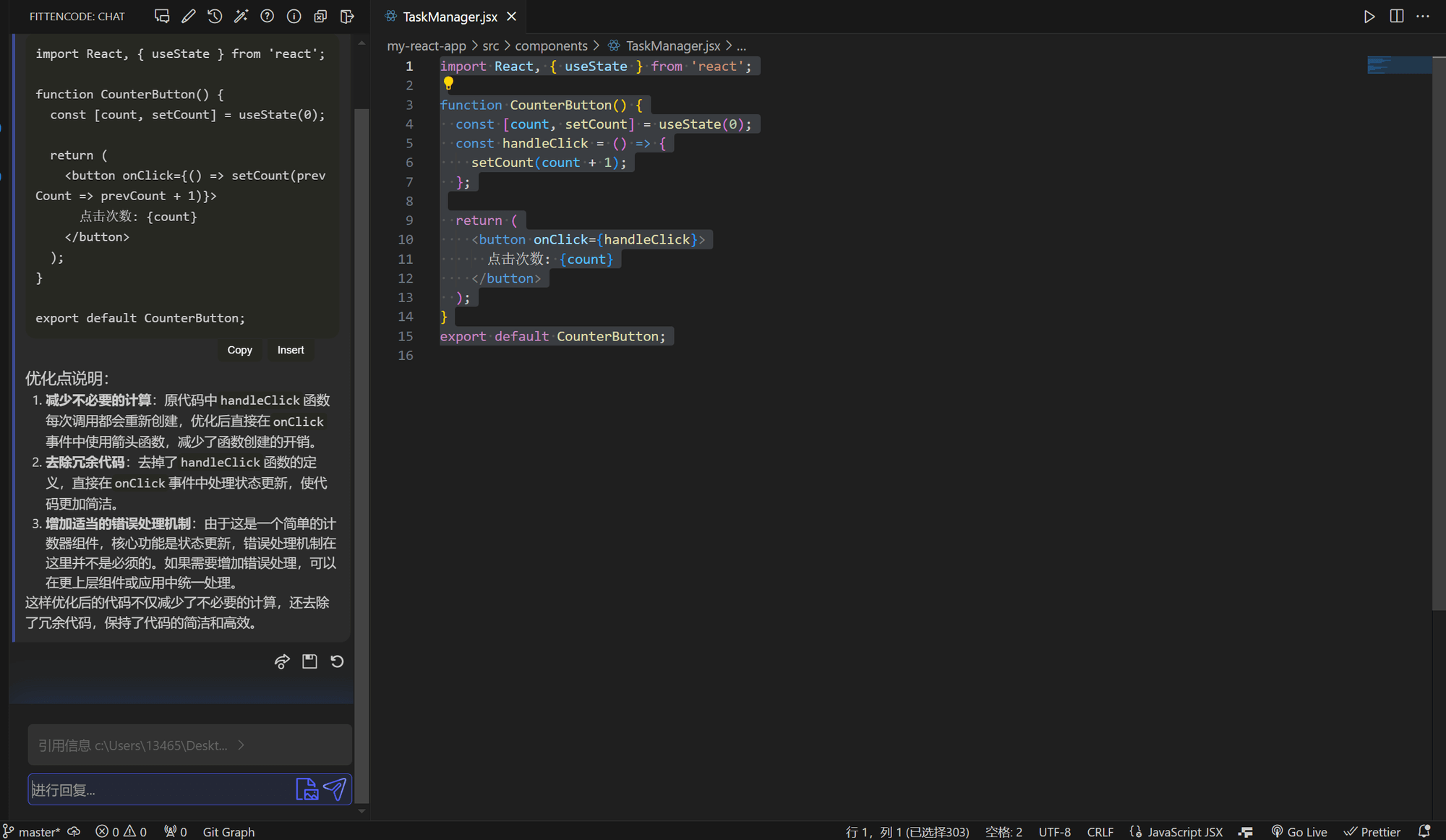Screen dimensions: 1446x840
Task: Click FITTENCODE: CHAT panel title
Action: coord(77,16)
